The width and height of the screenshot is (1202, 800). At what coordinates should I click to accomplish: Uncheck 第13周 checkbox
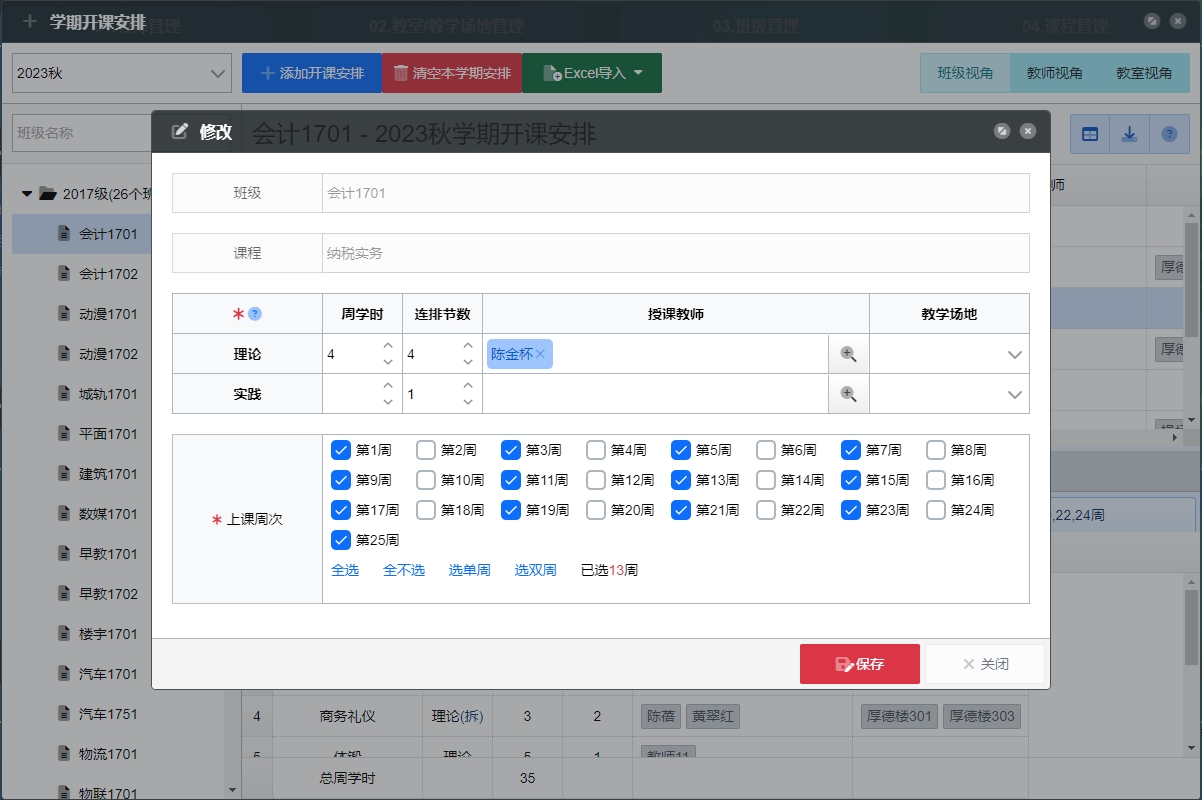click(681, 480)
